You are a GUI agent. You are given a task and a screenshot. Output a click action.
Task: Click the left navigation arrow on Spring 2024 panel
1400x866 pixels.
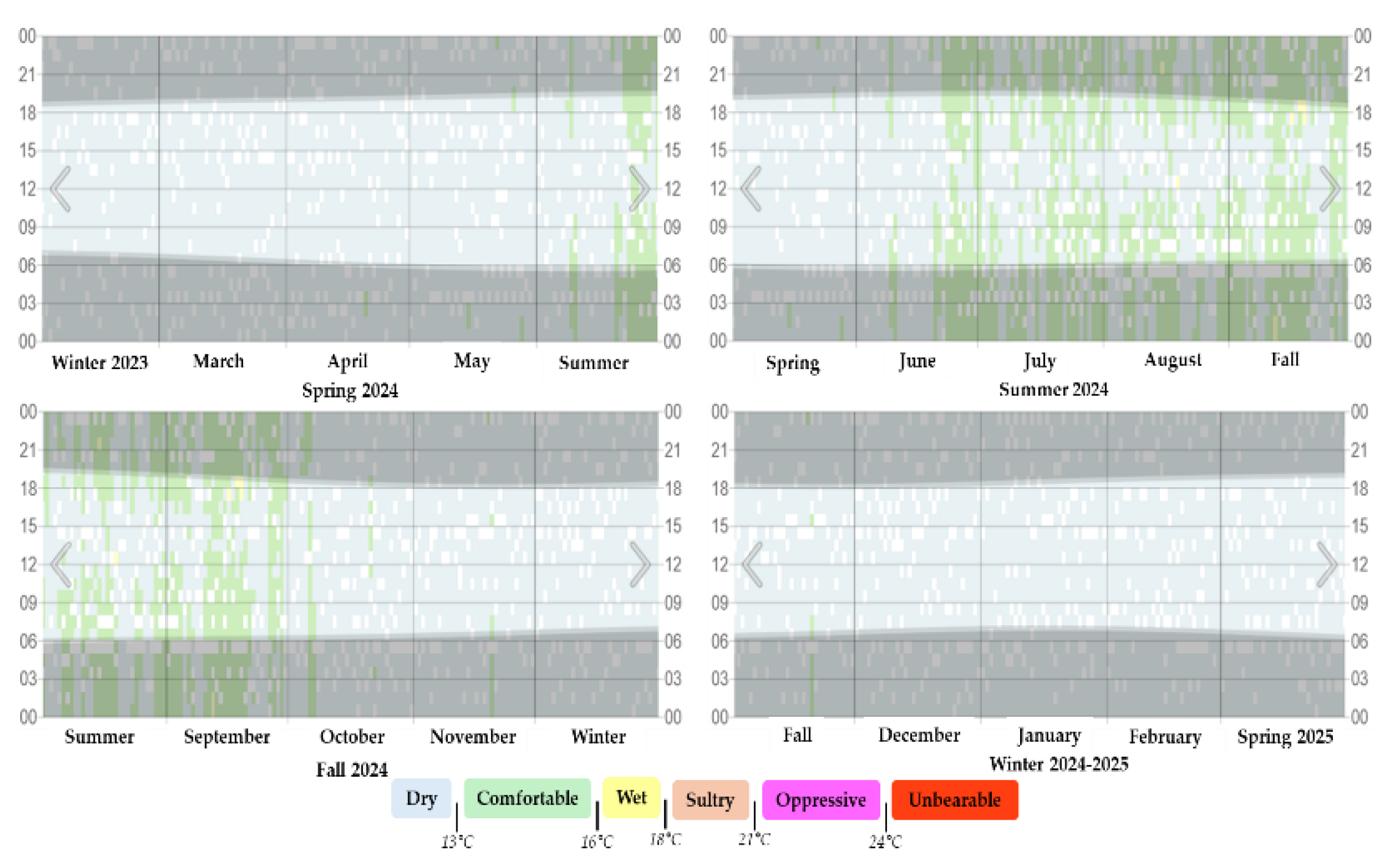[x=59, y=189]
